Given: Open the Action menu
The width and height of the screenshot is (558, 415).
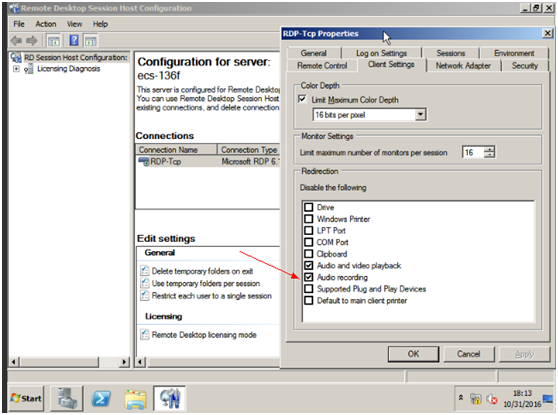Looking at the screenshot, I should (46, 24).
